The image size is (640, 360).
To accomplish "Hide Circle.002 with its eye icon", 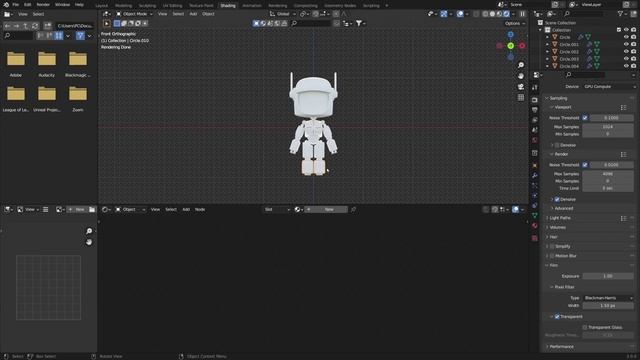I will 626,52.
